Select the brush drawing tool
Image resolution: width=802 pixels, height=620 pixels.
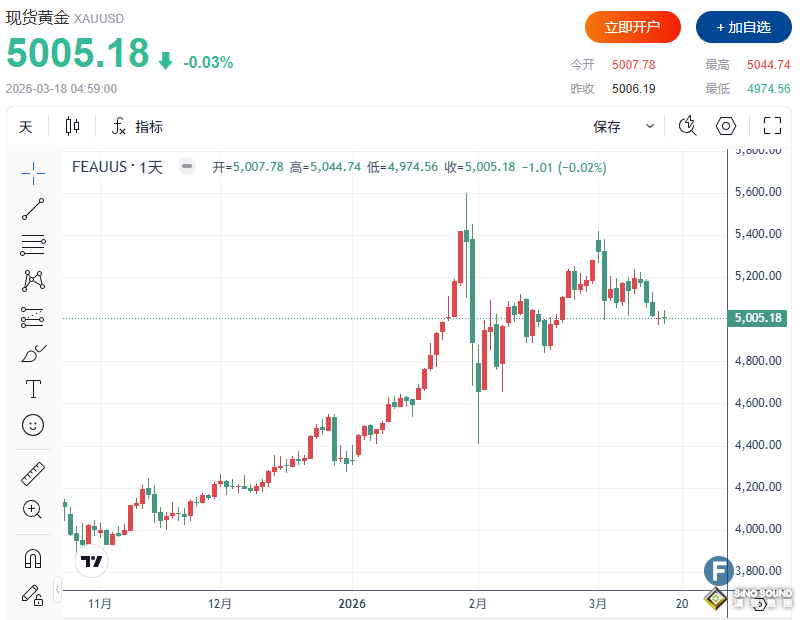point(33,353)
